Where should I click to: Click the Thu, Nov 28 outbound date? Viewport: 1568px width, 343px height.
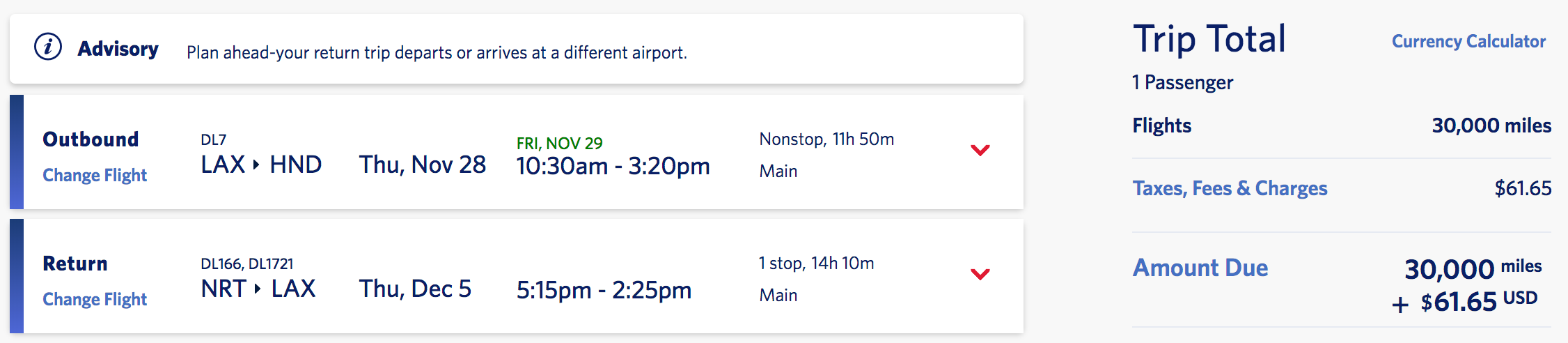pos(422,165)
